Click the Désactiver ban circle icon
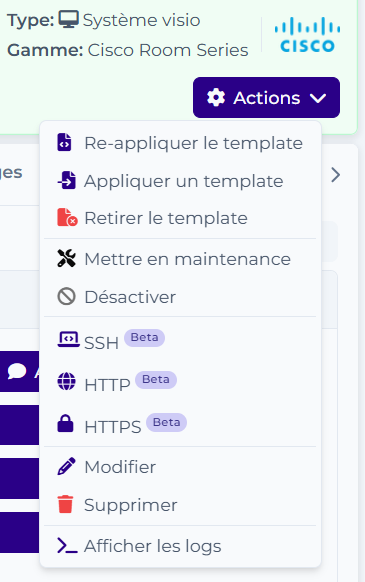This screenshot has width=365, height=582. coord(66,297)
